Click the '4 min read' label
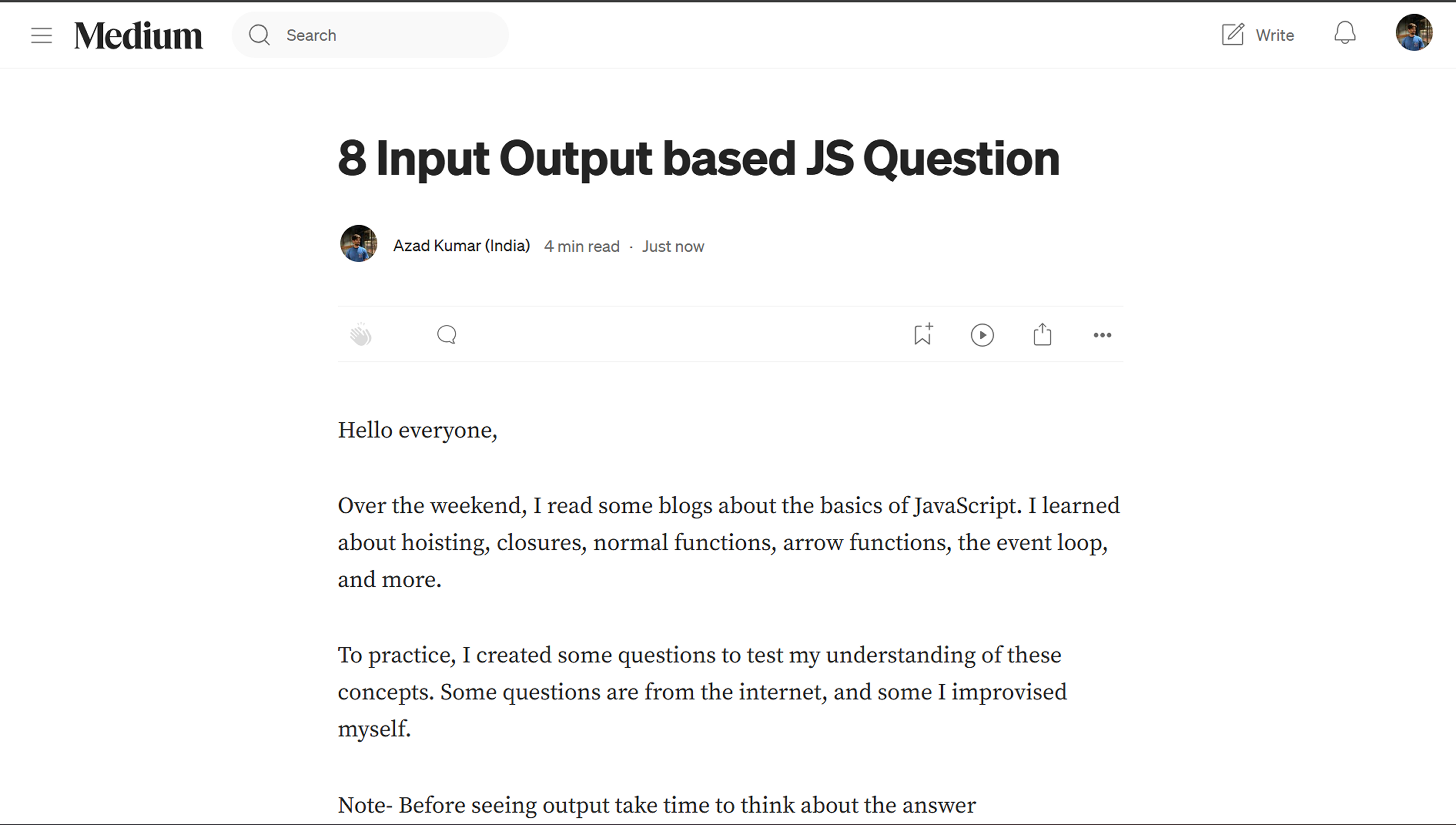Viewport: 1456px width, 825px height. coord(582,246)
